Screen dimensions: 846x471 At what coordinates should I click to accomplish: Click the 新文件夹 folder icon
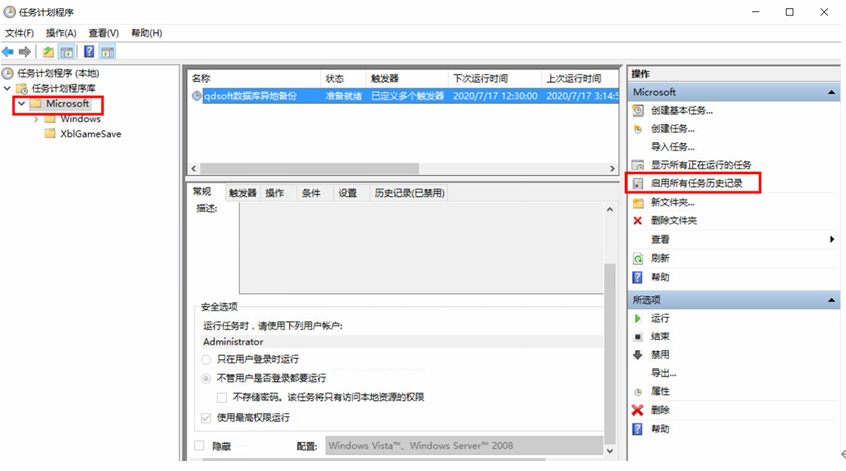coord(638,203)
